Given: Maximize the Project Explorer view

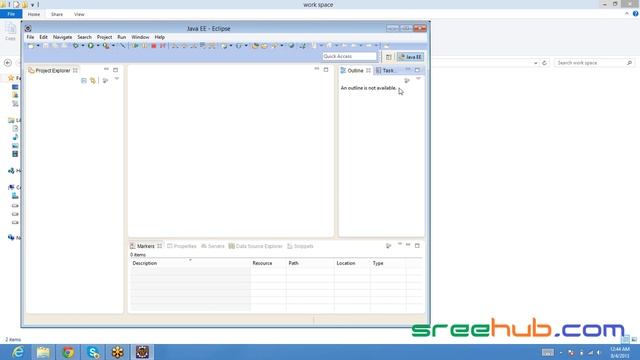Looking at the screenshot, I should tap(116, 70).
